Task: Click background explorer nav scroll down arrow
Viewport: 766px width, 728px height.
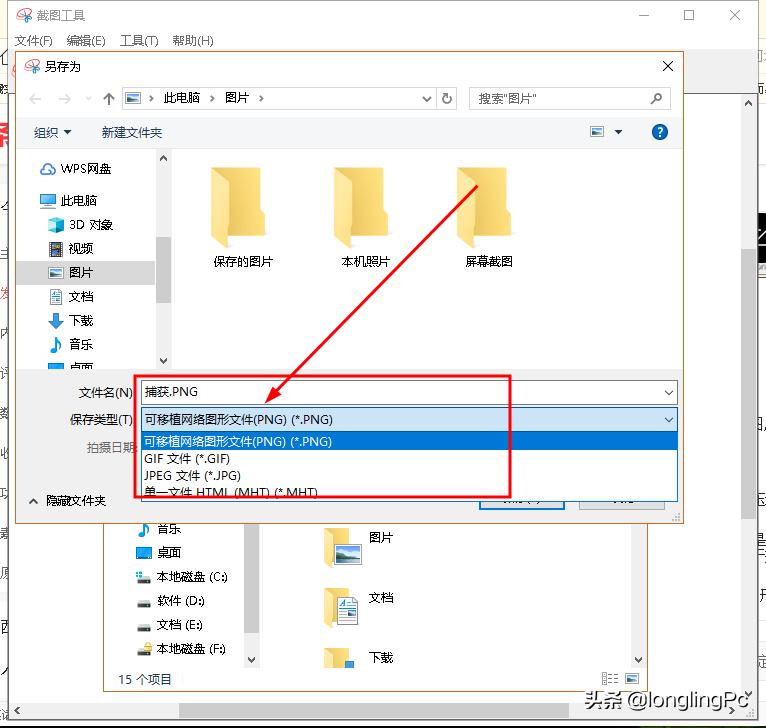Action: tap(252, 660)
